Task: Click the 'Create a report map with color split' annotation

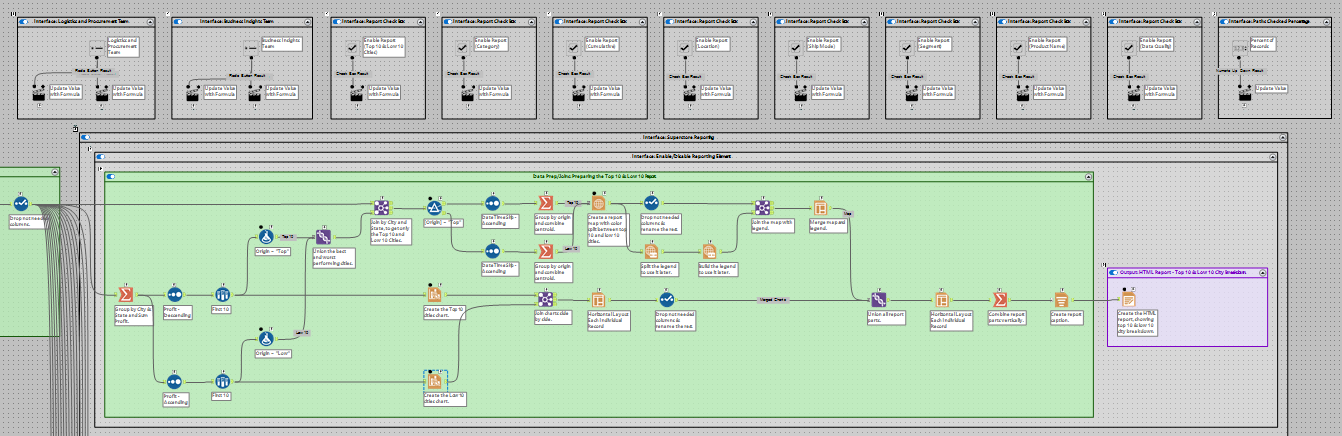Action: [606, 230]
